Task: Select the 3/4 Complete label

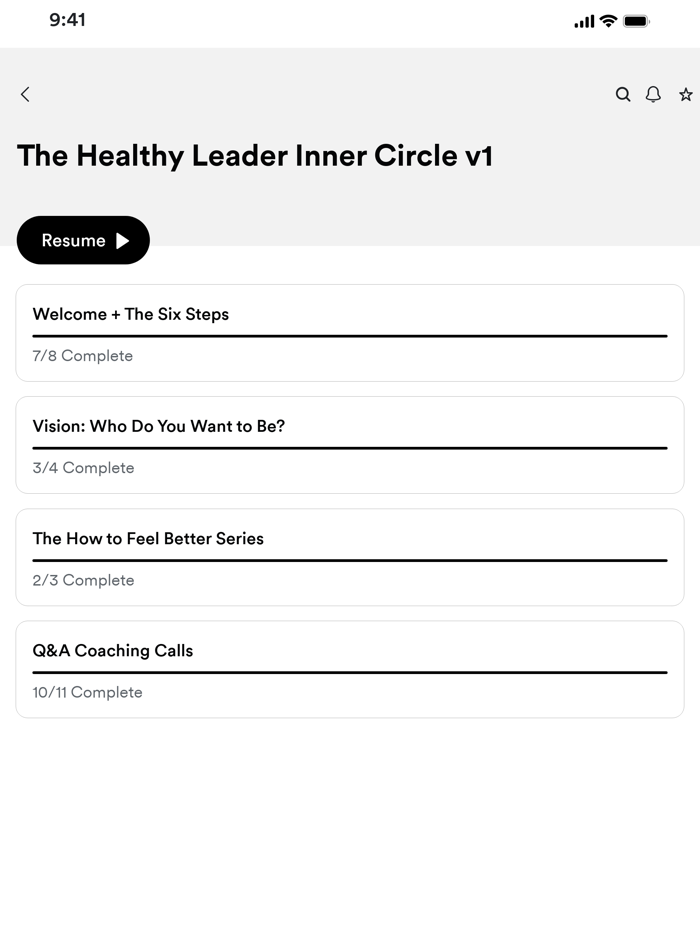Action: pyautogui.click(x=81, y=467)
